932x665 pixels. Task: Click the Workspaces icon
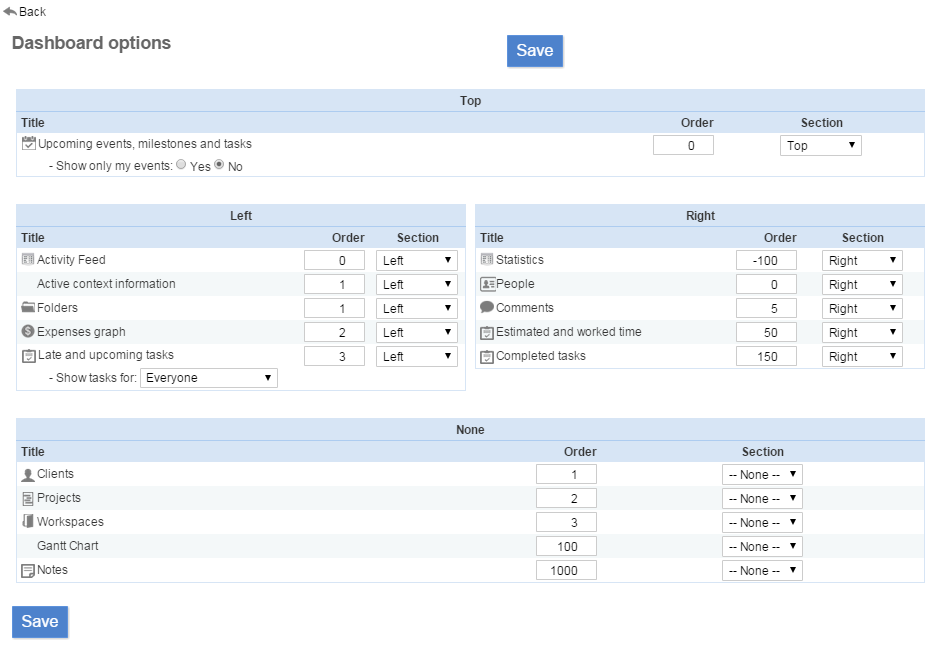click(x=28, y=522)
